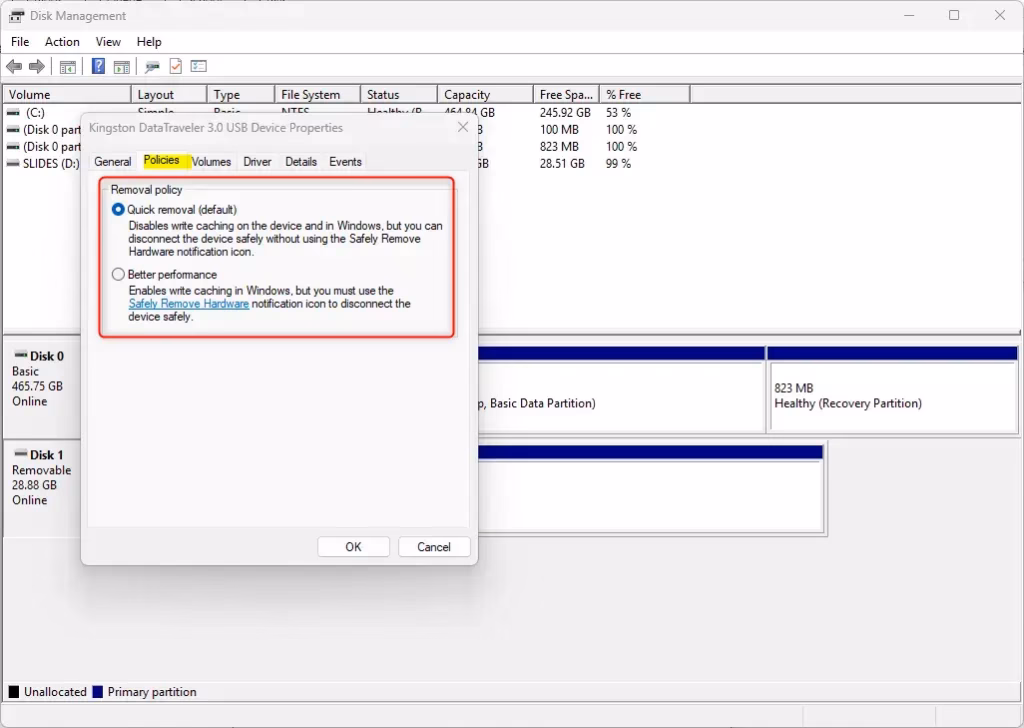Screen dimensions: 1024x728
Task: Click the drive with magnifier toolbar icon
Action: coord(151,66)
